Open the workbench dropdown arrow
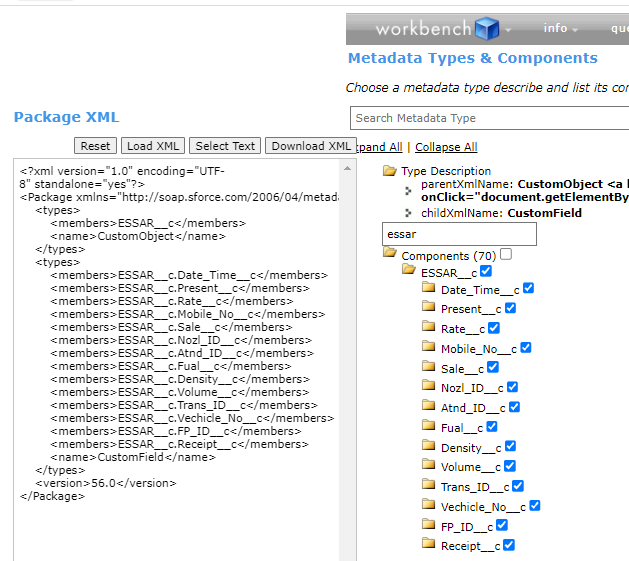Viewport: 629px width, 561px height. [x=508, y=30]
